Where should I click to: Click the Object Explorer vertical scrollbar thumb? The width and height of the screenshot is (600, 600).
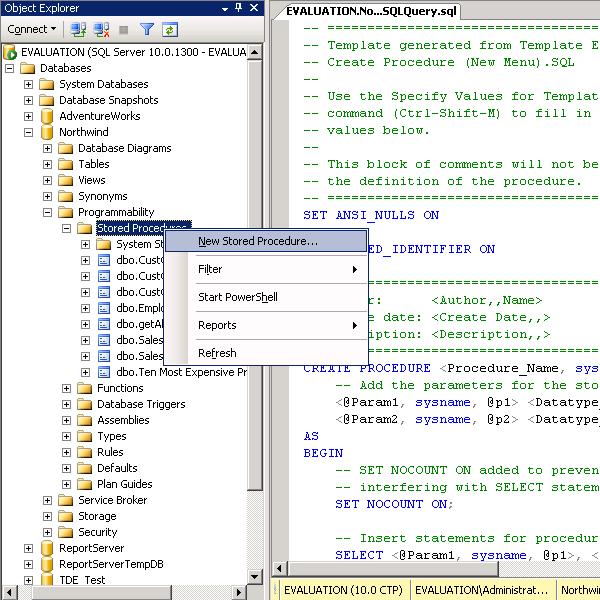(254, 276)
